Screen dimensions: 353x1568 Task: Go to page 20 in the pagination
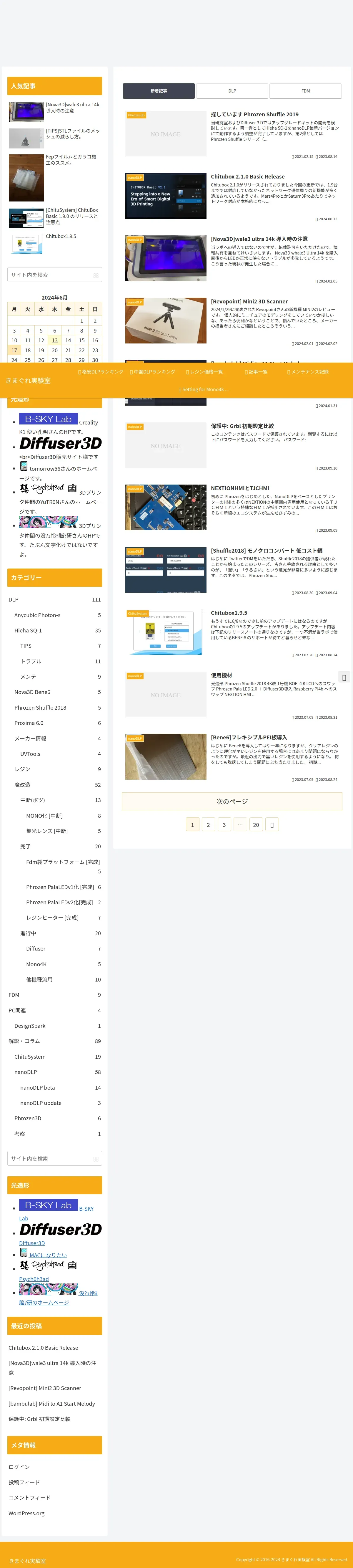(256, 825)
